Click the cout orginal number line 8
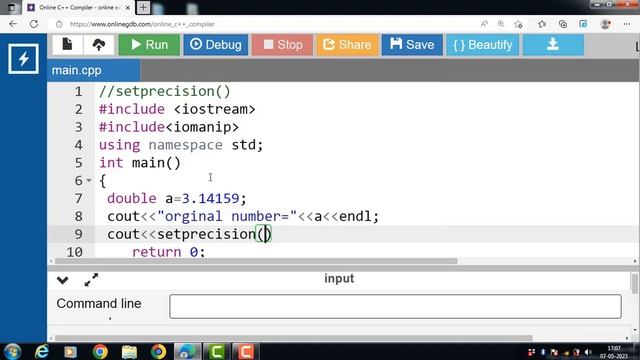The height and width of the screenshot is (360, 640). (243, 216)
